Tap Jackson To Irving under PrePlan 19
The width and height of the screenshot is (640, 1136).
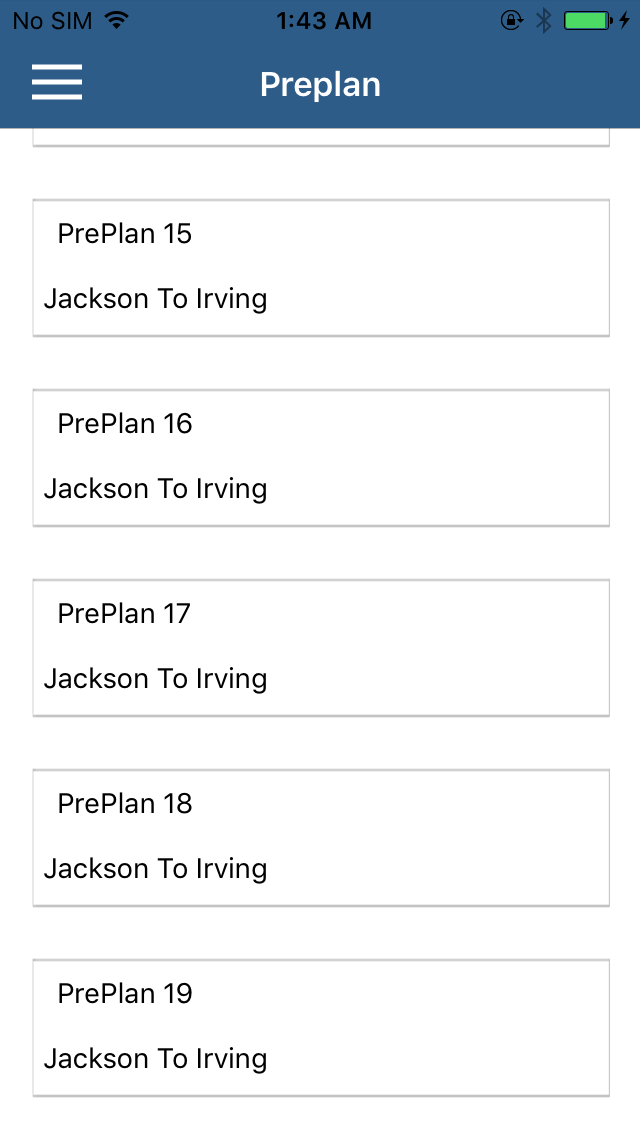pos(156,1059)
